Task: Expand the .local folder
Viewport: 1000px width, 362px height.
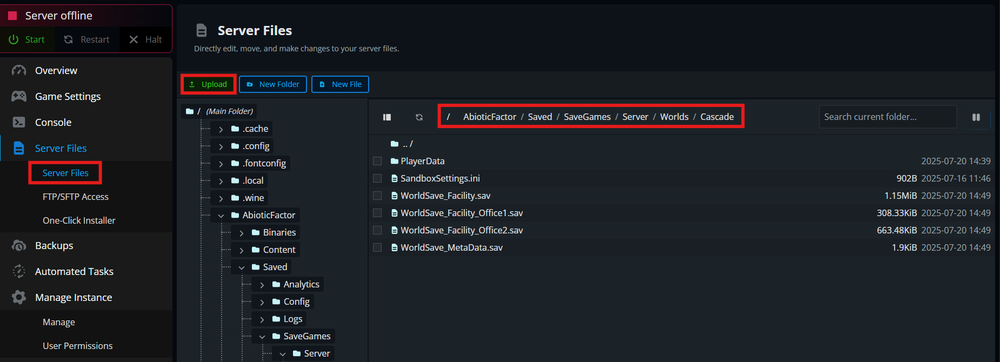Action: (221, 181)
